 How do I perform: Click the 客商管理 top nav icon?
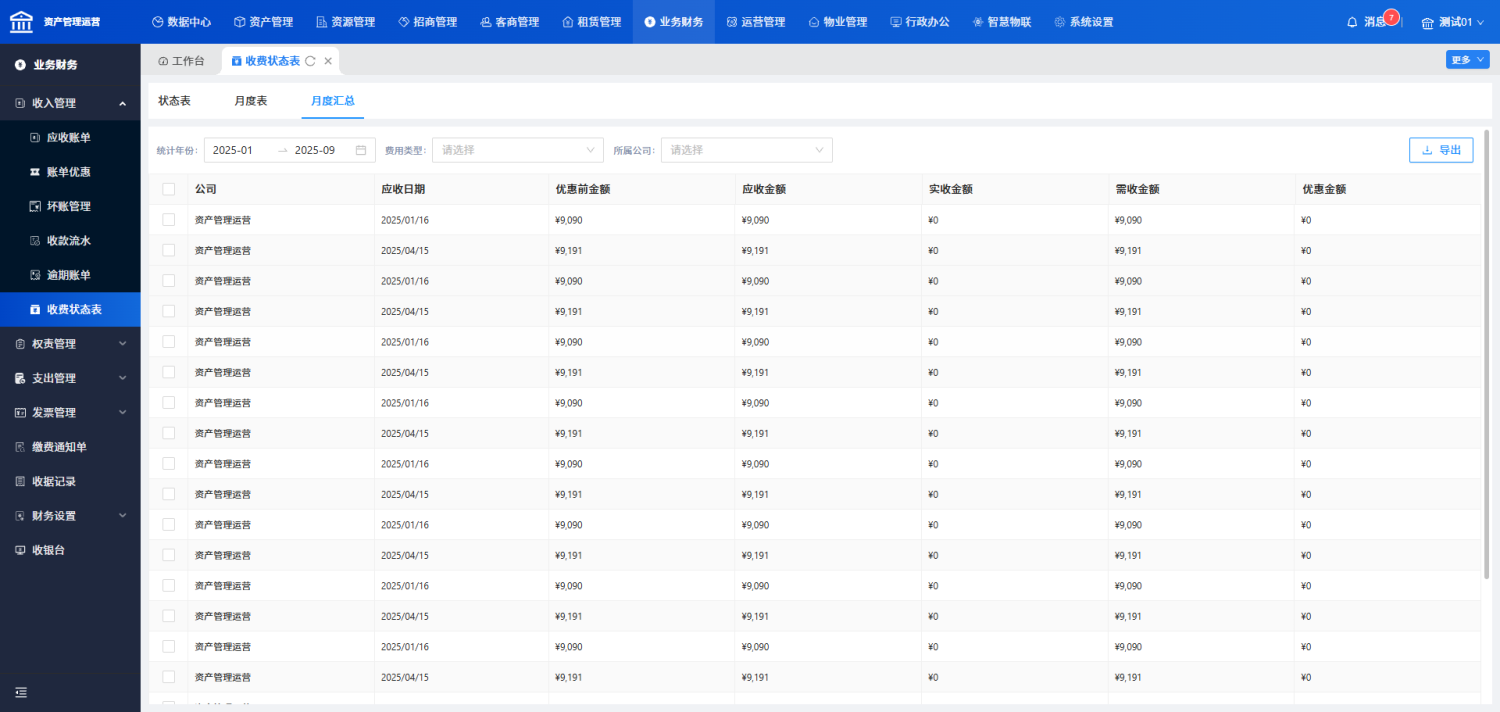[x=485, y=21]
